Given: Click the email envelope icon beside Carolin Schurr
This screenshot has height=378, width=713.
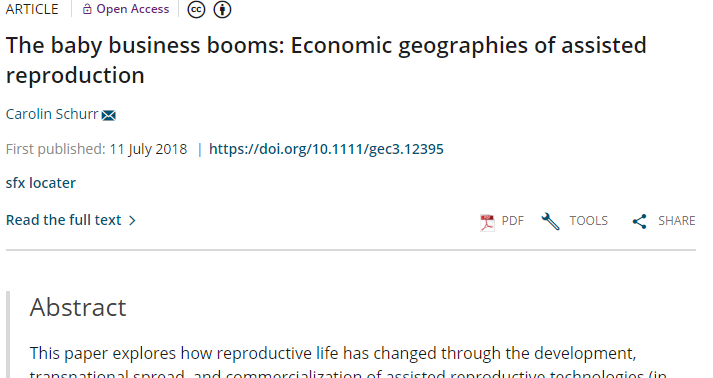Looking at the screenshot, I should (x=109, y=115).
